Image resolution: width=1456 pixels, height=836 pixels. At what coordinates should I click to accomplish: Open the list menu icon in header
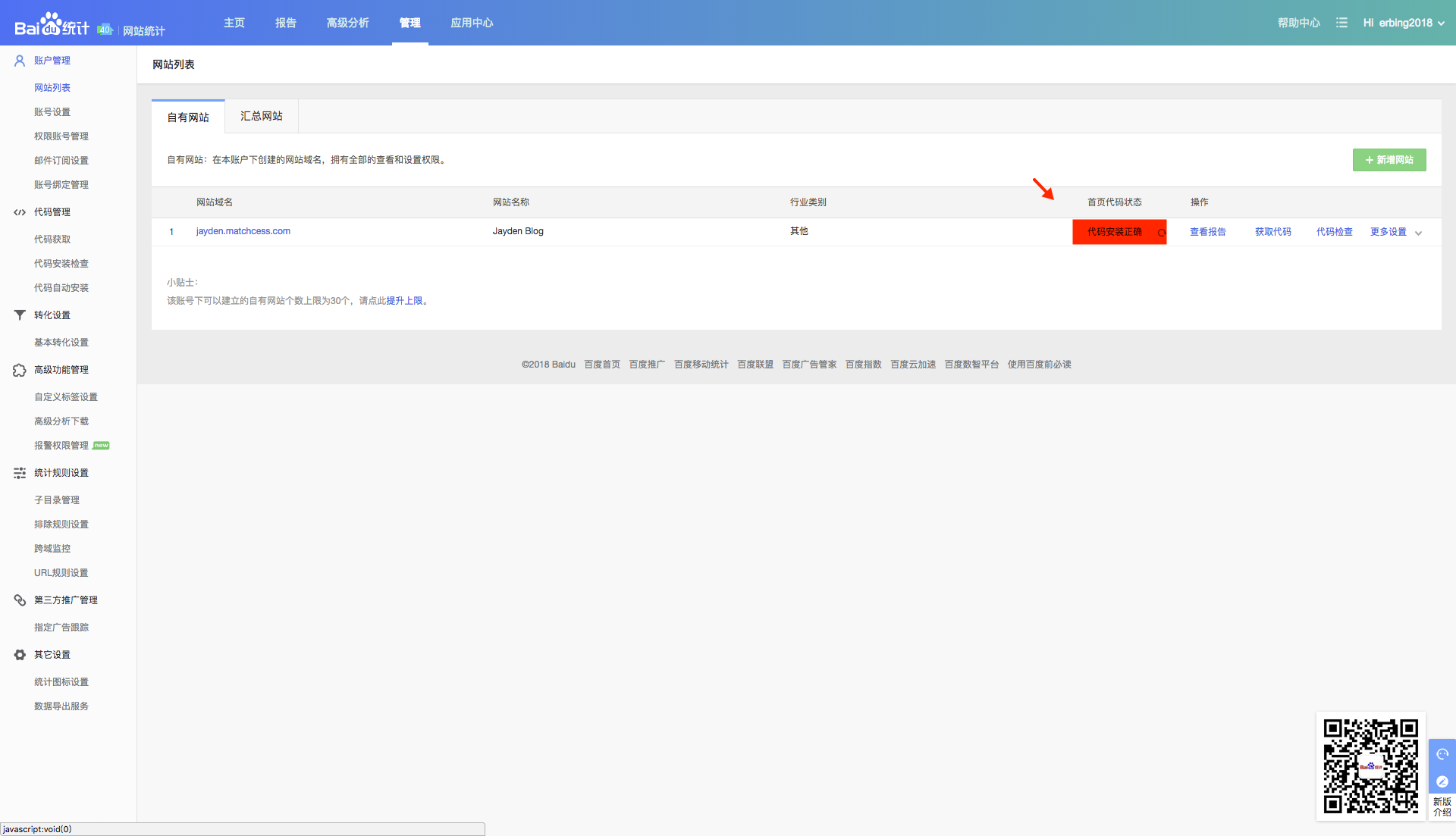point(1341,23)
